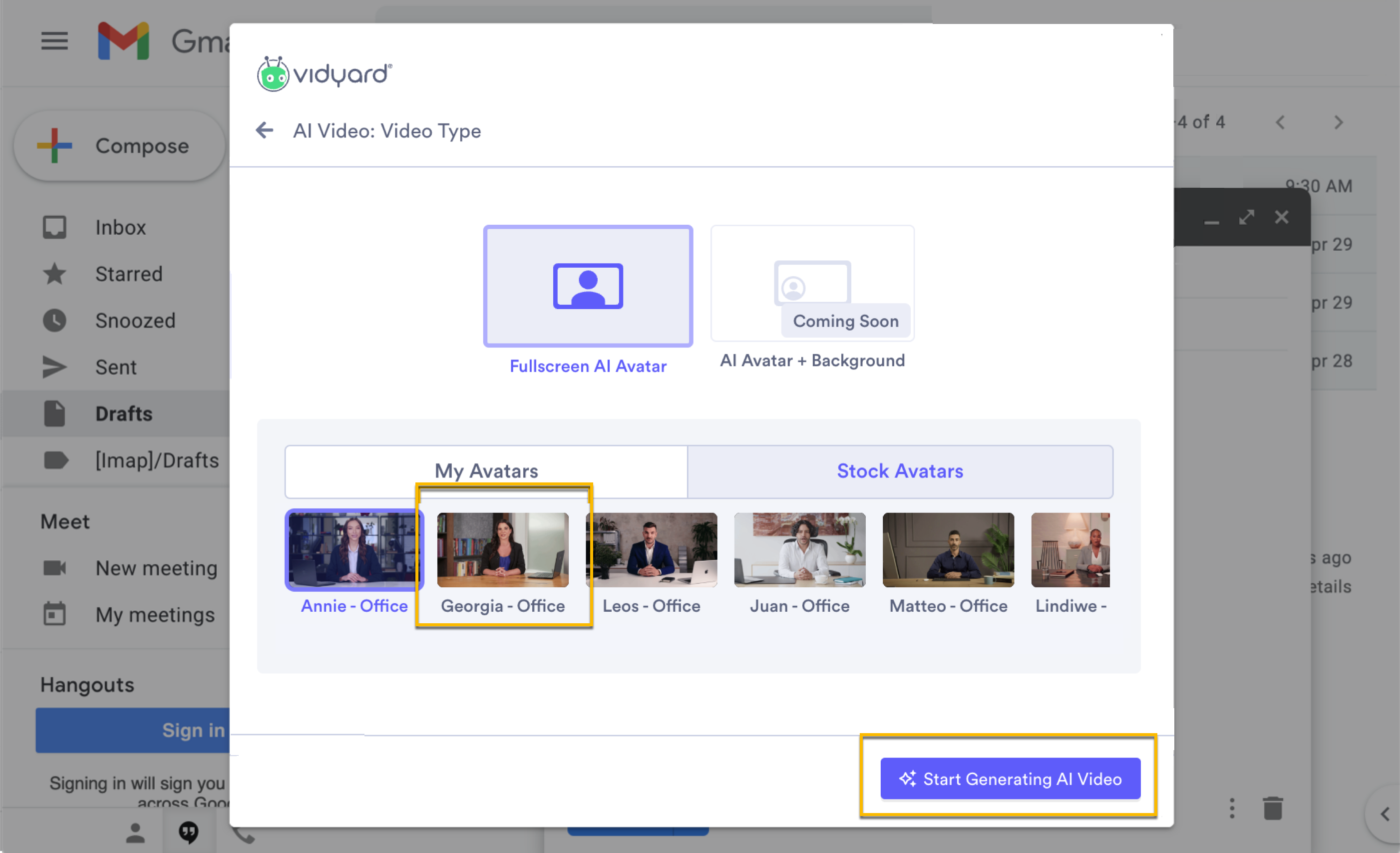Click the Leos - Office name label
The width and height of the screenshot is (1400, 853).
[x=652, y=606]
